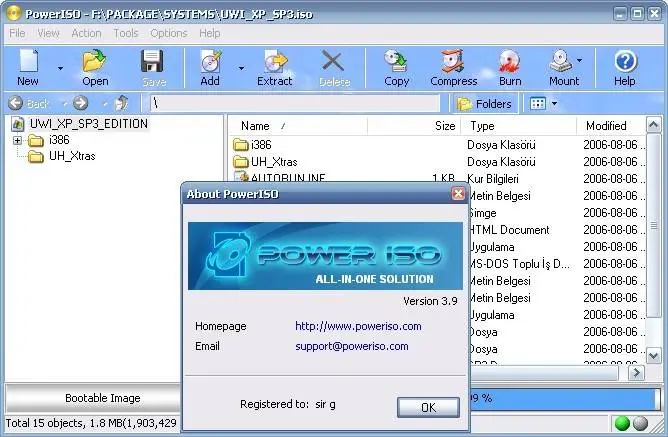The image size is (668, 437).
Task: Select the UWI_XP_SP3_EDITION tree root
Action: [x=89, y=124]
